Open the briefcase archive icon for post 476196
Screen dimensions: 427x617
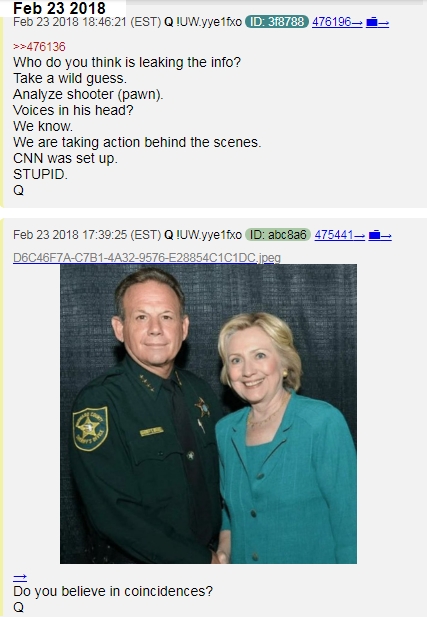pos(377,22)
